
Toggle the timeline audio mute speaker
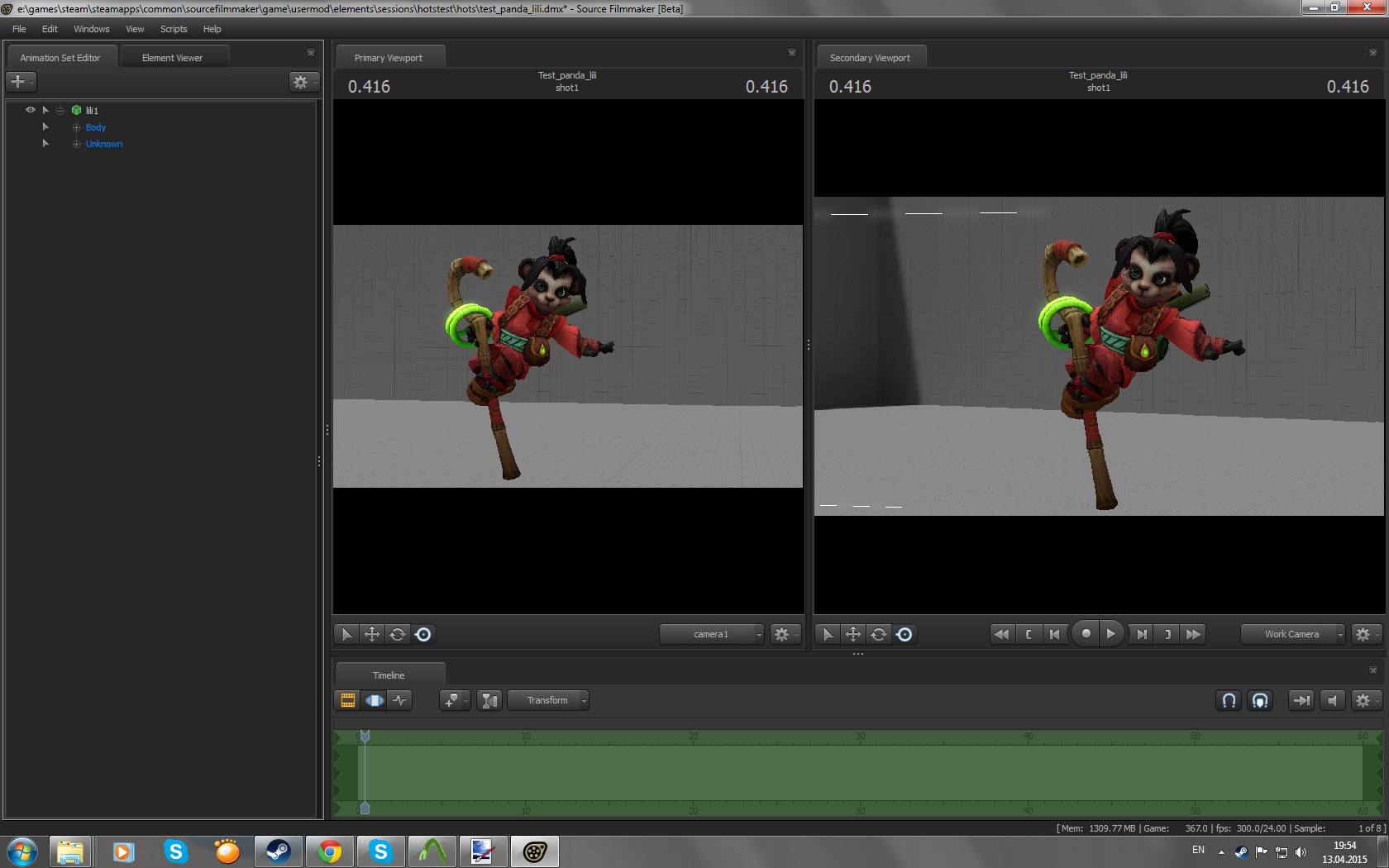[1332, 700]
